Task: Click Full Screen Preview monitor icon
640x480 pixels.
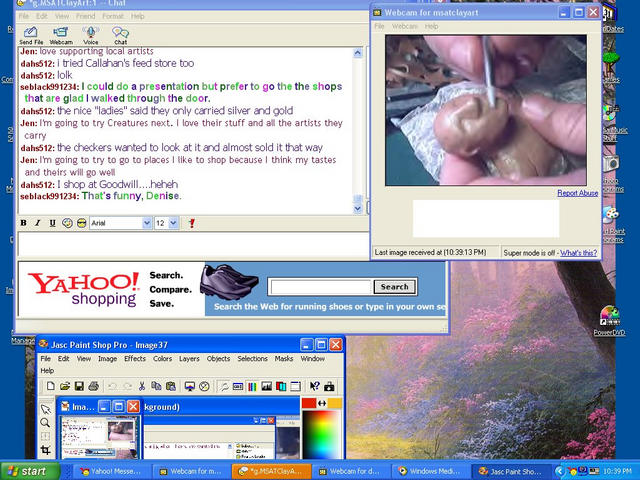Action: pyautogui.click(x=190, y=386)
